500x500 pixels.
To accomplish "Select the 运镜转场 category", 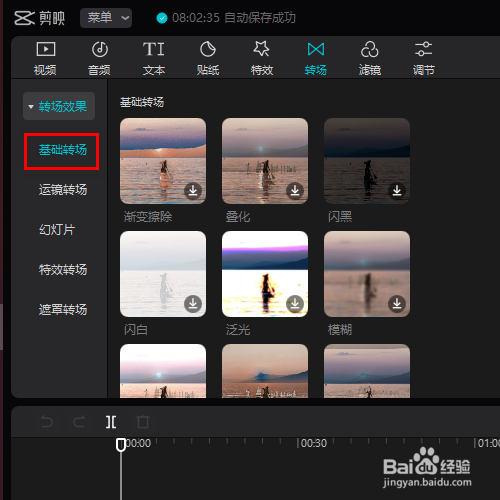I will 63,190.
